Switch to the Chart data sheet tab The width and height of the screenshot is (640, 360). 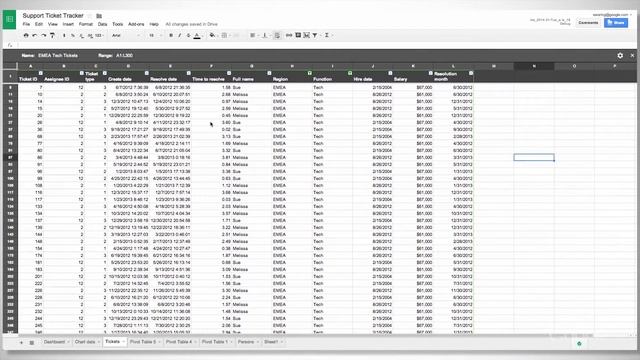tap(87, 342)
